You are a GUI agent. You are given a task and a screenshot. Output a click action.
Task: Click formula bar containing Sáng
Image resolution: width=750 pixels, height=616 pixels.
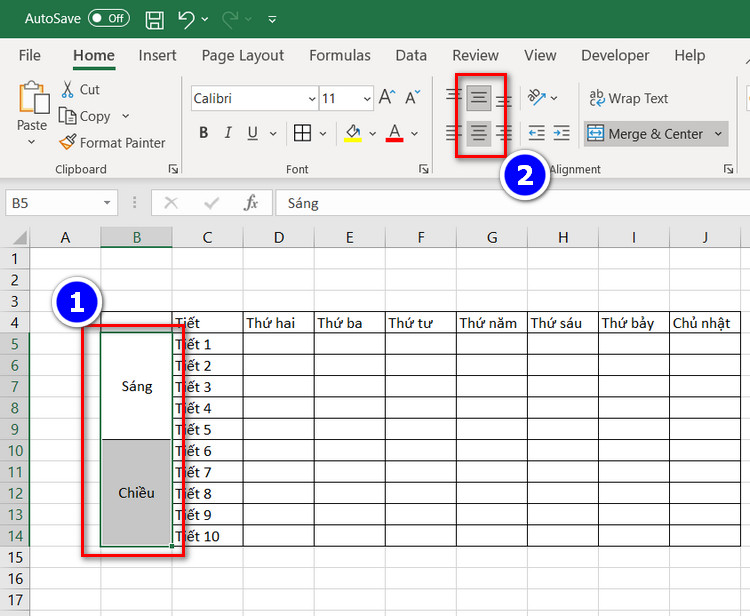click(x=513, y=203)
